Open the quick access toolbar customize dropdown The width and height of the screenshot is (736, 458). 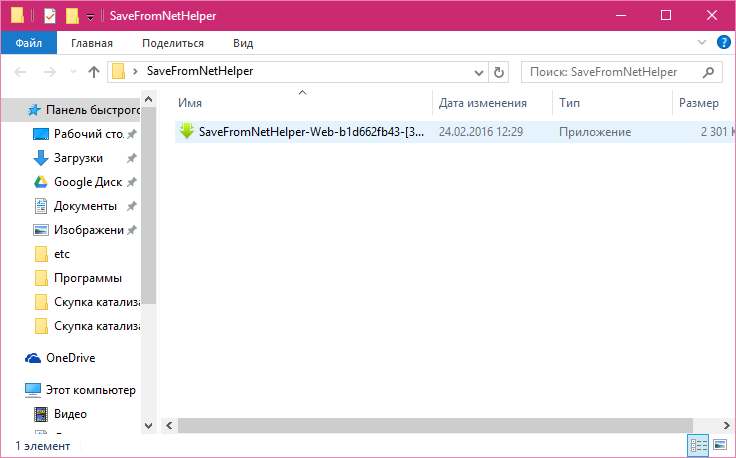(90, 17)
